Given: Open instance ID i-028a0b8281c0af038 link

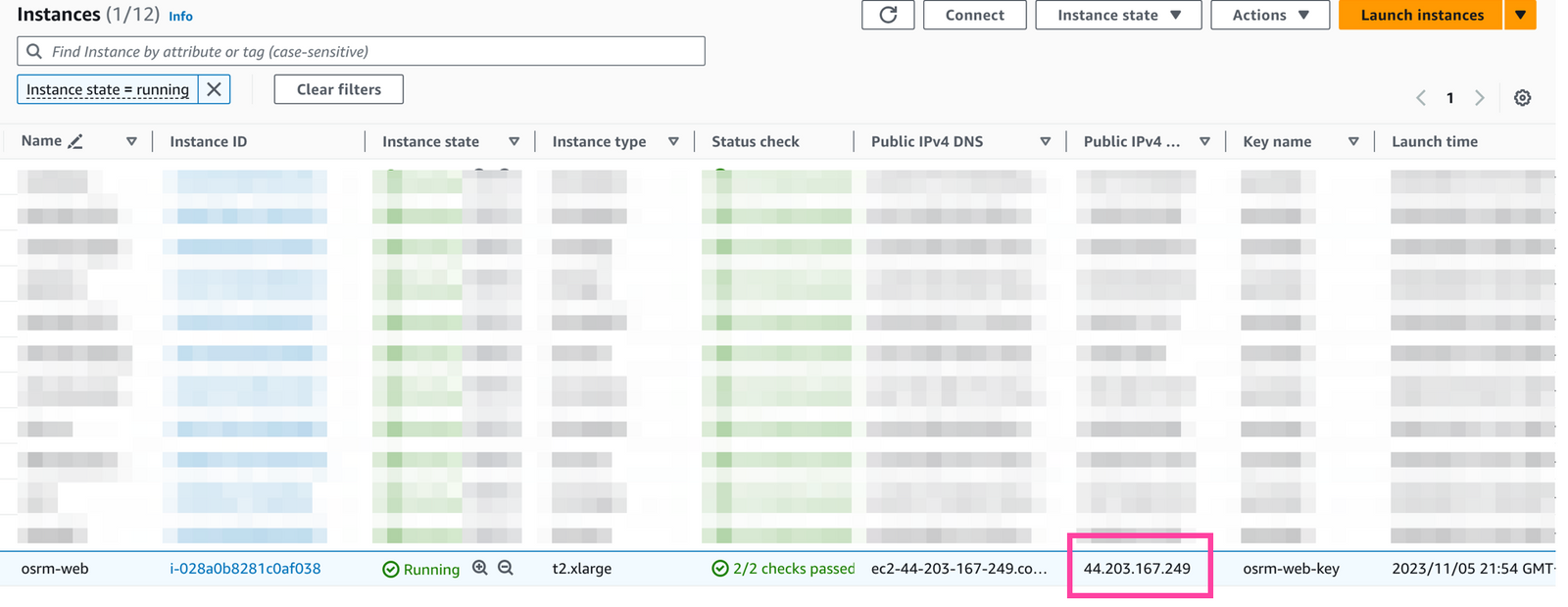Looking at the screenshot, I should [x=245, y=569].
